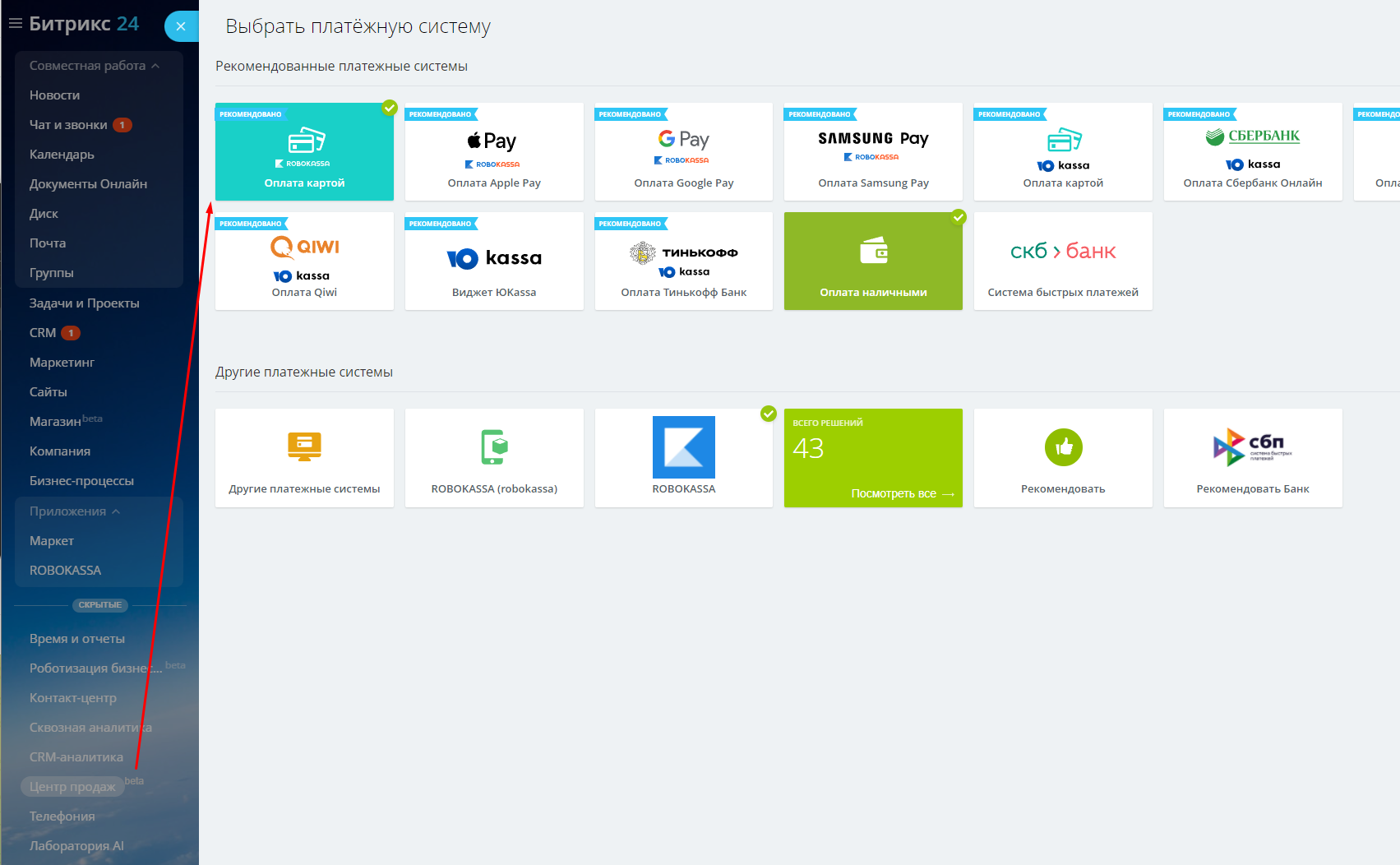Click the SBP logo to recommend a bank

click(x=1253, y=447)
